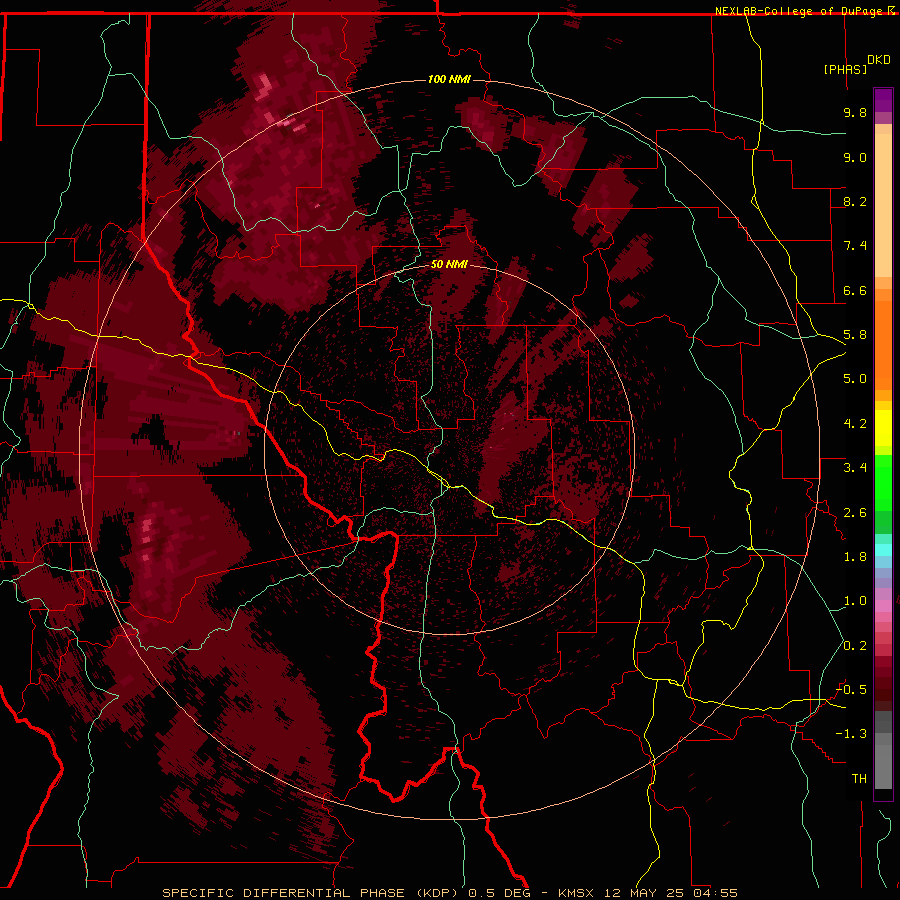Screen dimensions: 900x900
Task: Select the 3.4 scale value
Action: [855, 468]
